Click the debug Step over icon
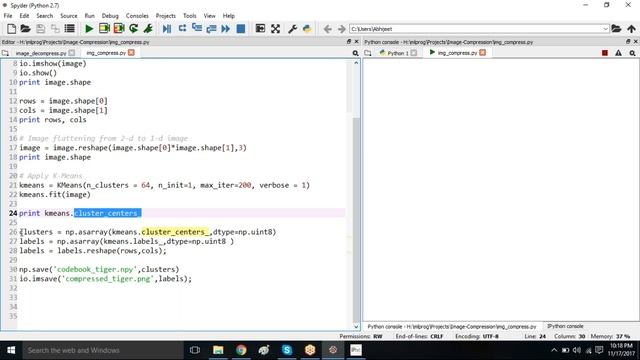 (x=182, y=29)
